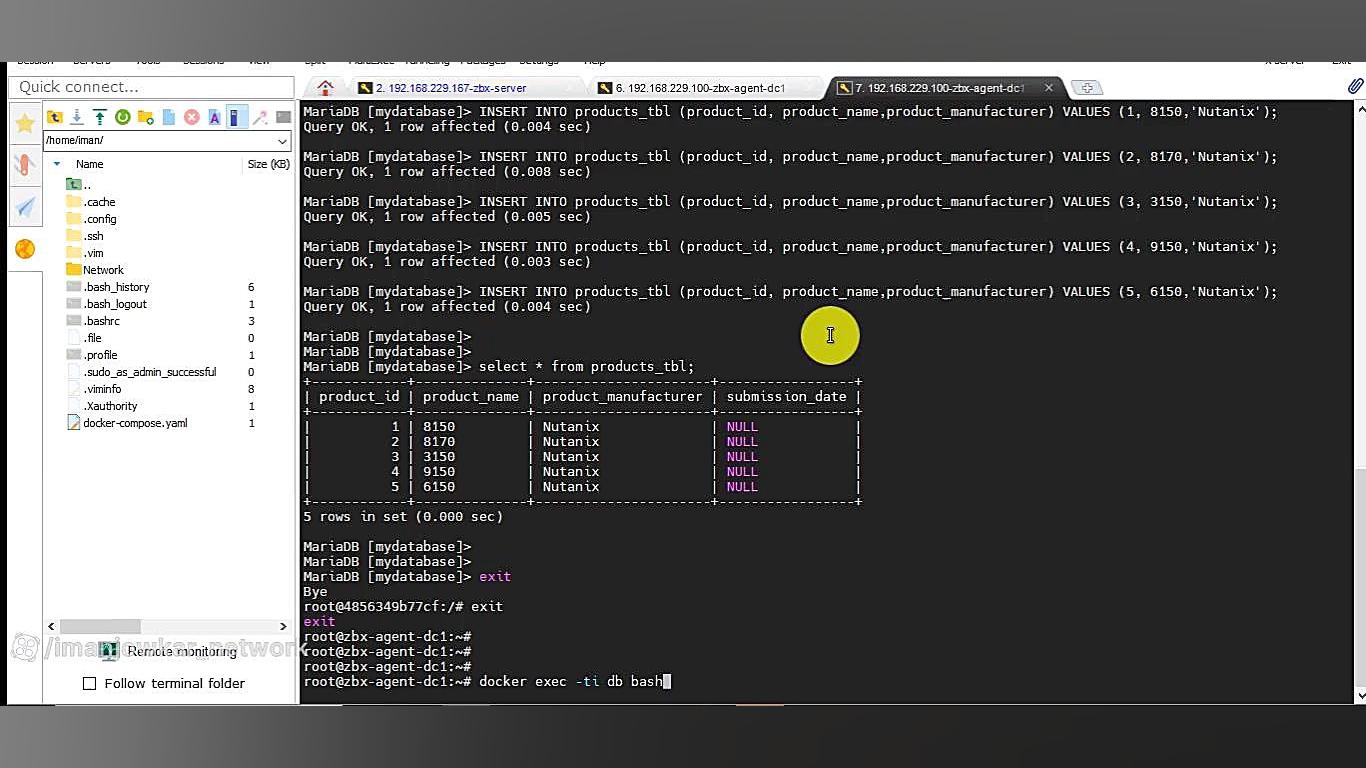
Task: Select the .vim folder
Action: [x=85, y=253]
